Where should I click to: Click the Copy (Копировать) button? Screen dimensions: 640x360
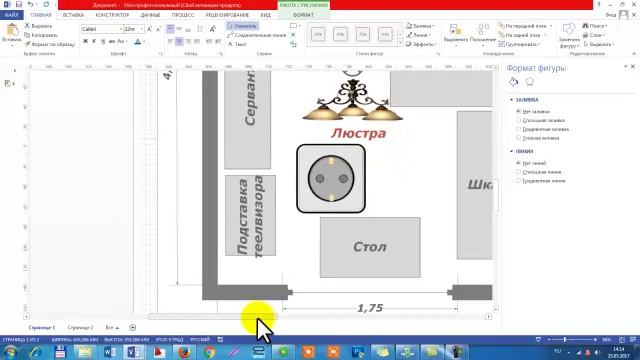coord(41,35)
